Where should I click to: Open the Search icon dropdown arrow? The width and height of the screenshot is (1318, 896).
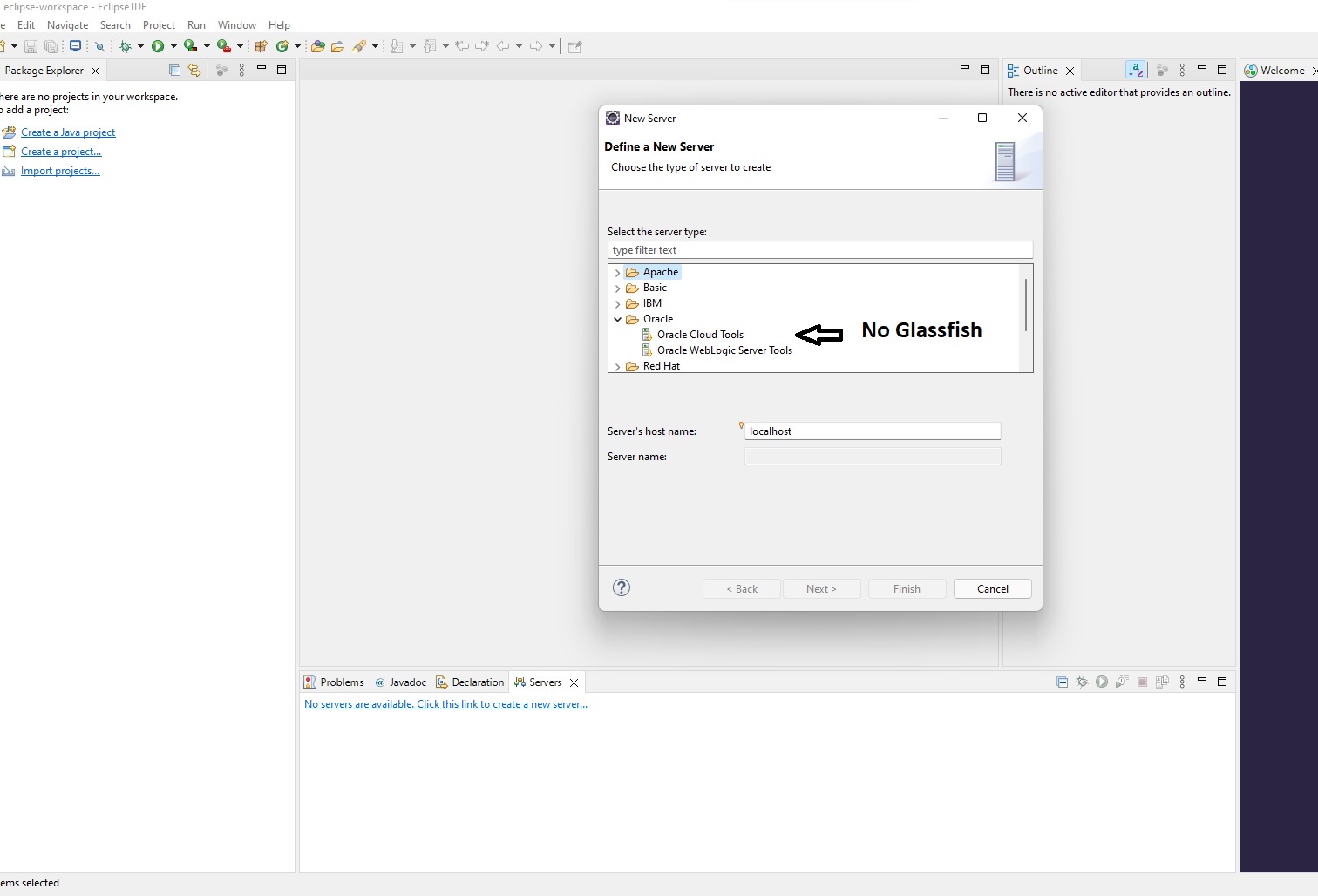click(375, 46)
